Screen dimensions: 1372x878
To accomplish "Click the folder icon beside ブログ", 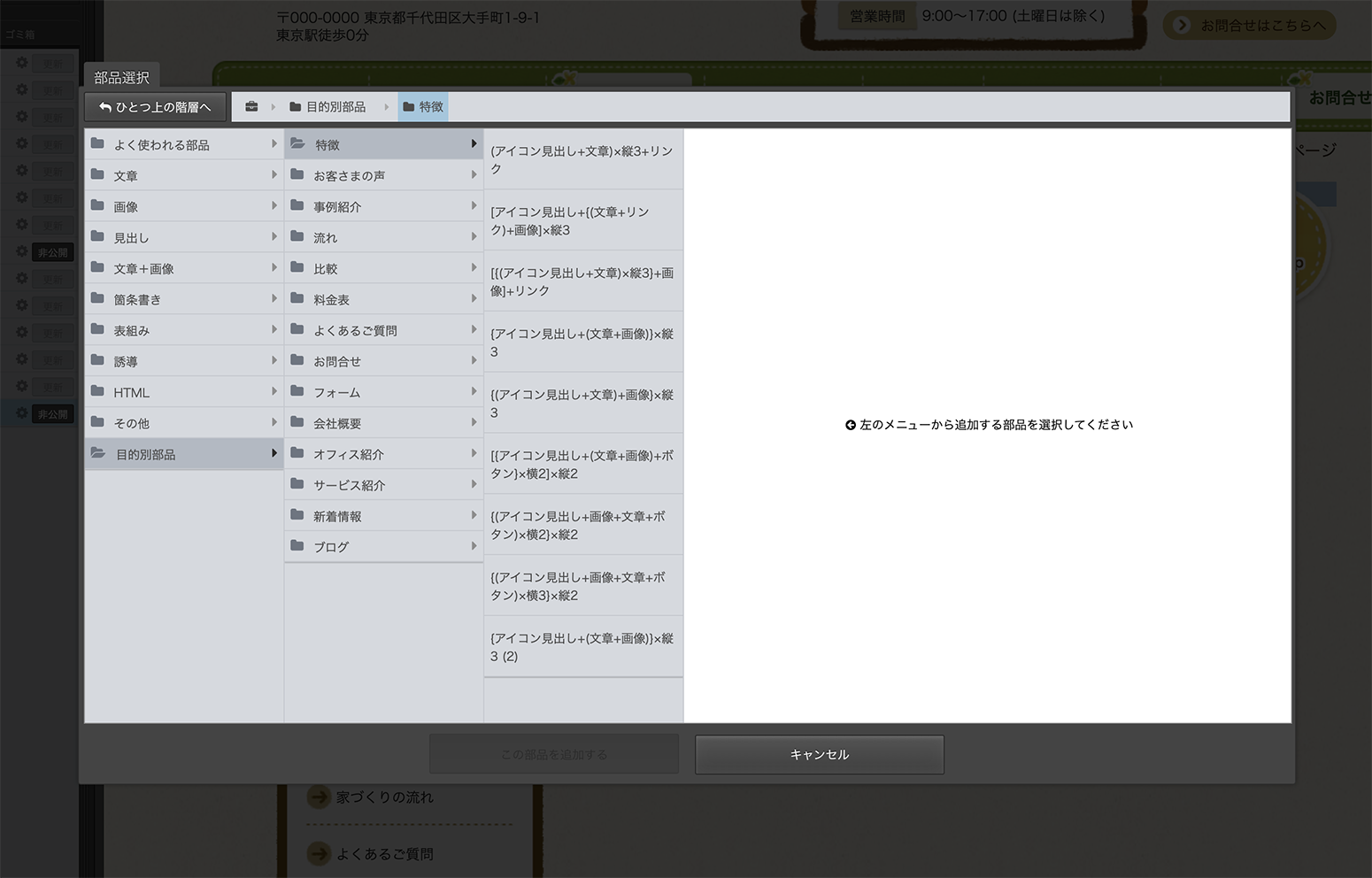I will click(x=297, y=547).
